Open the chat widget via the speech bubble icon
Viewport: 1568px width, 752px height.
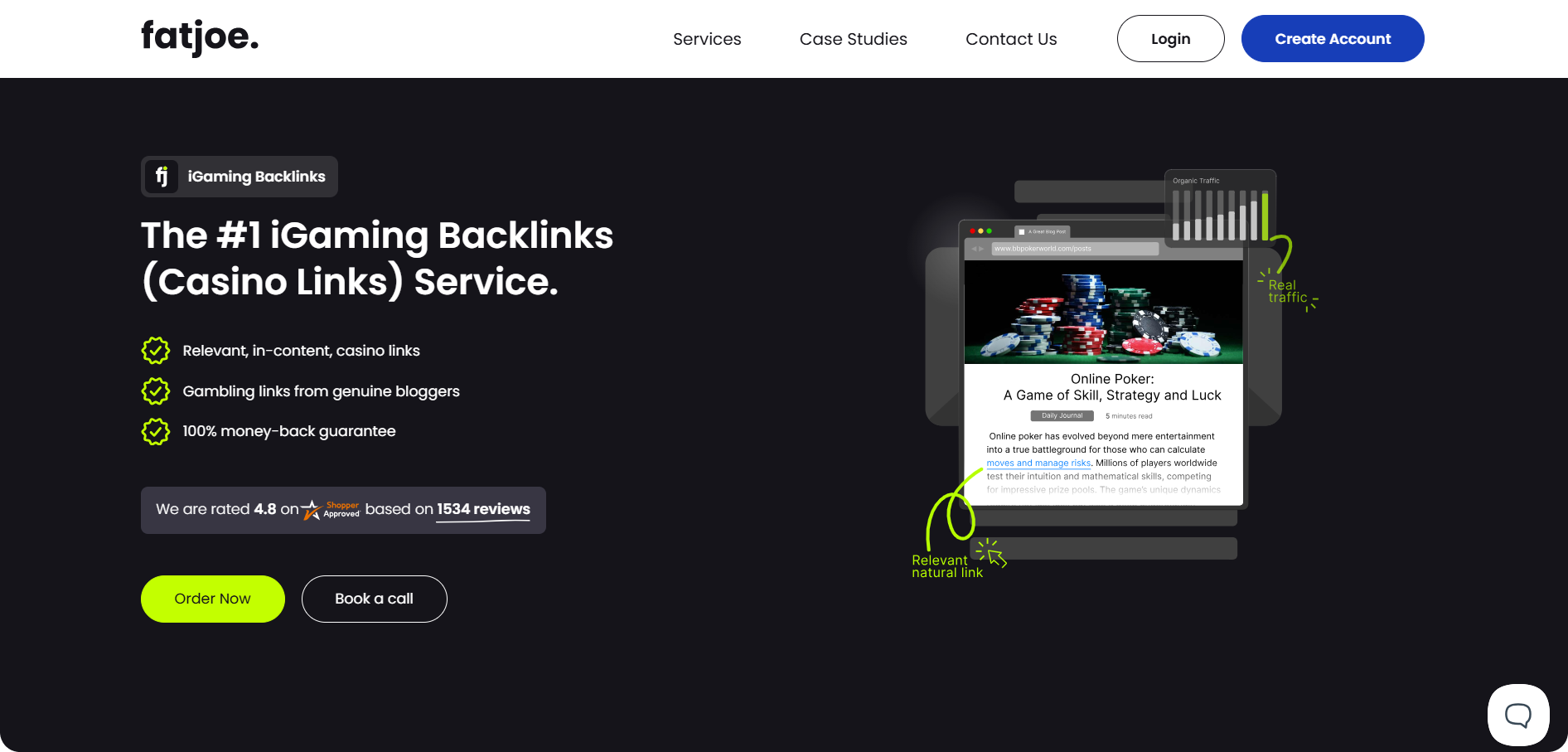click(1518, 715)
